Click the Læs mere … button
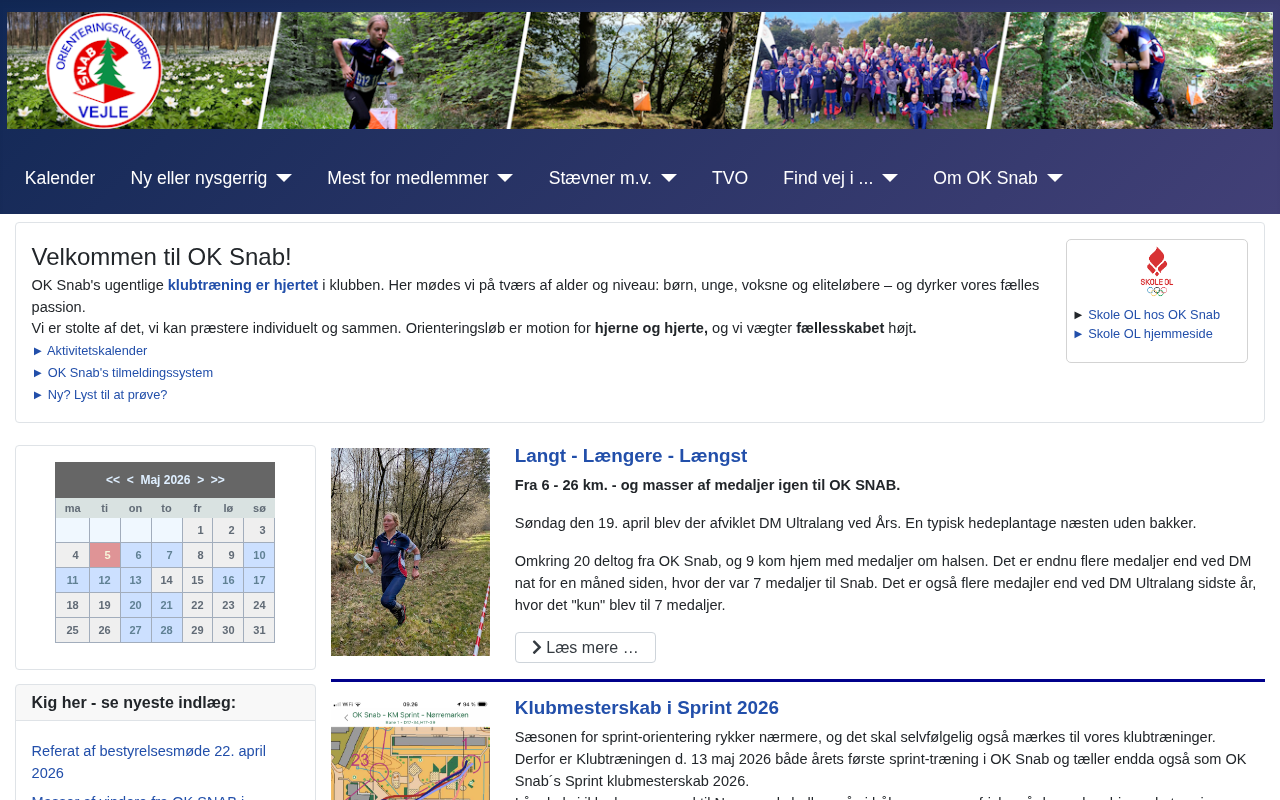 (x=585, y=647)
